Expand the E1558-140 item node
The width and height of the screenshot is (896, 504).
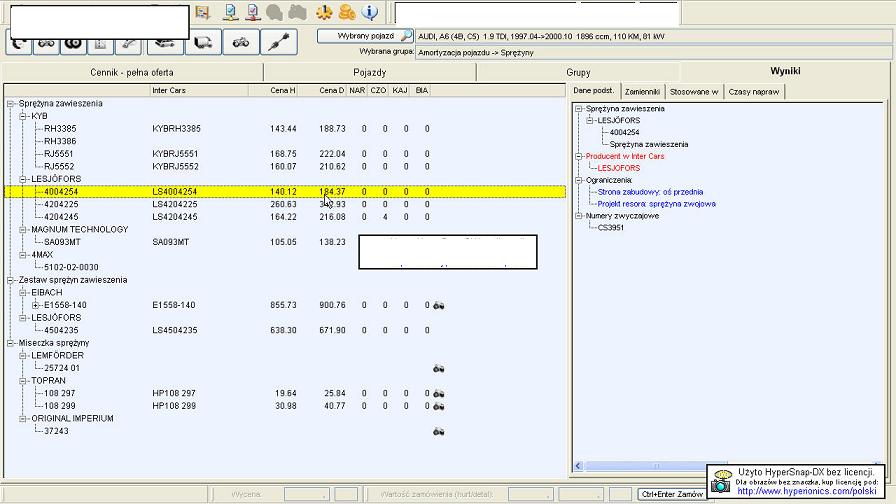click(x=35, y=305)
